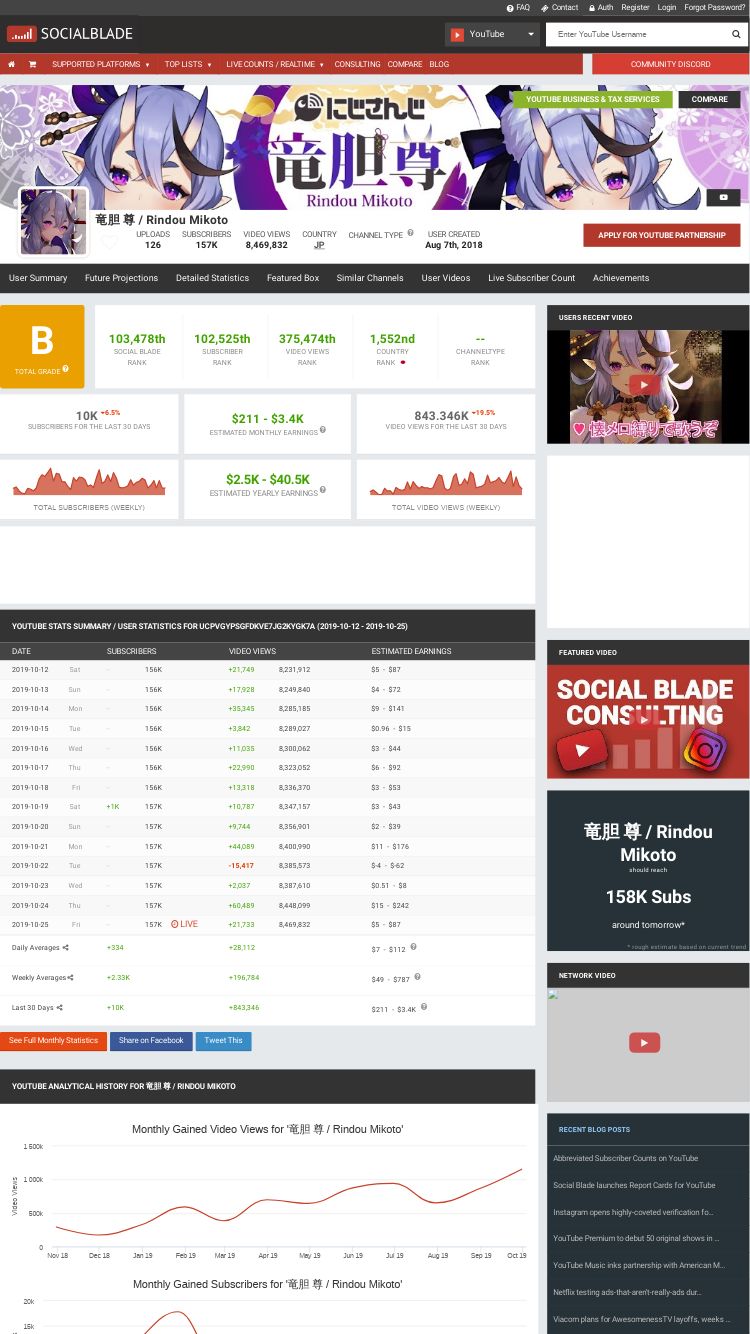Click the heart favorite icon under channel name
Image resolution: width=750 pixels, height=1334 pixels.
[109, 242]
